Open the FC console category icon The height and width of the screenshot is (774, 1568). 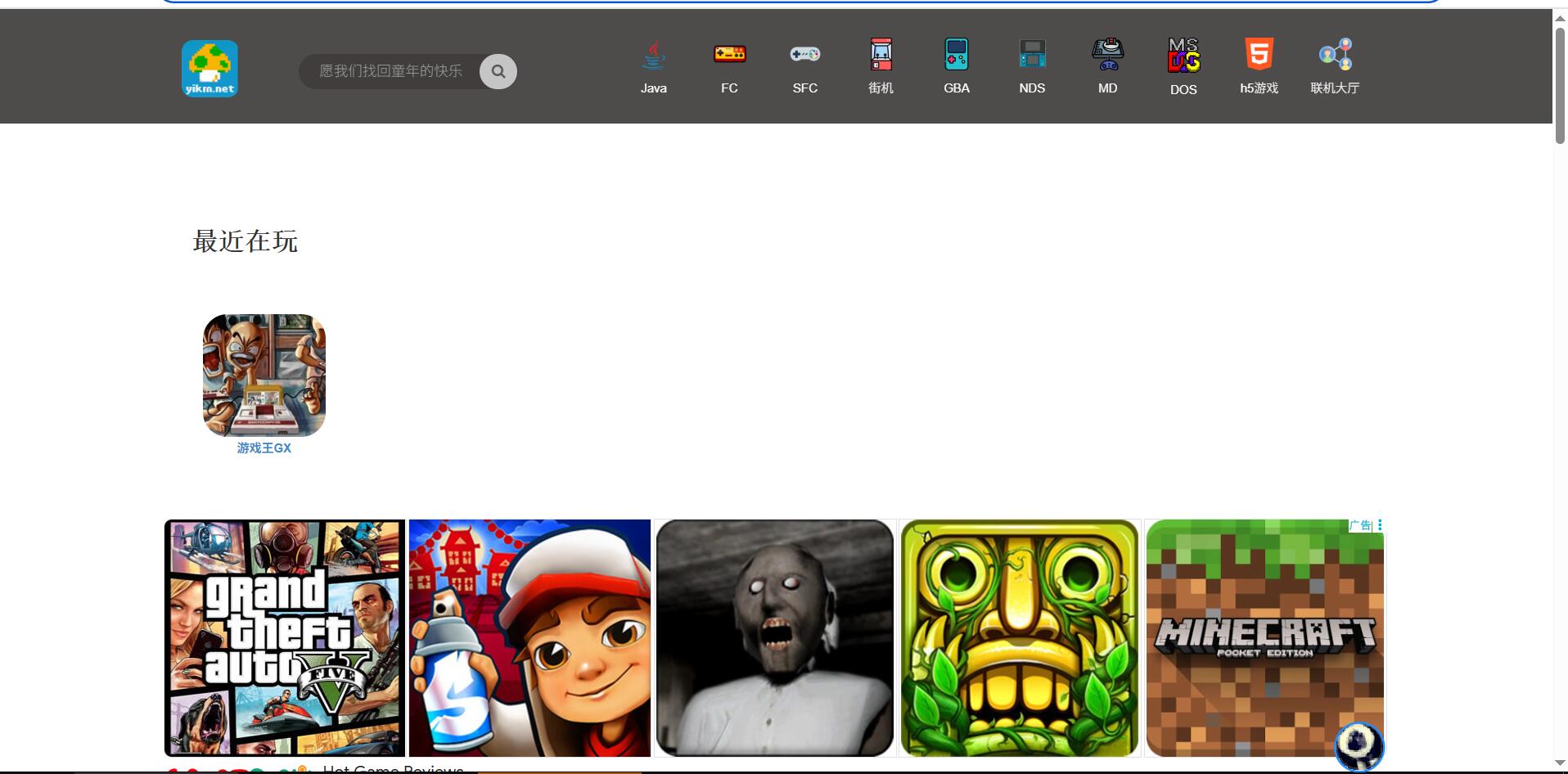pyautogui.click(x=729, y=54)
